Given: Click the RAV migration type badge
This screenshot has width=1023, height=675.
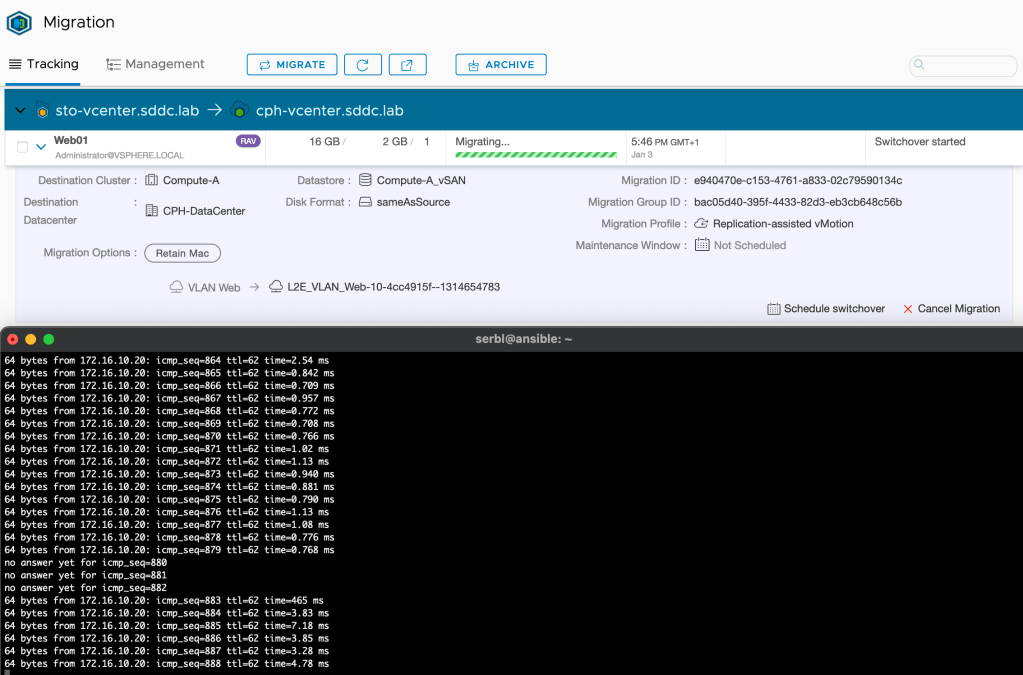Looking at the screenshot, I should pyautogui.click(x=248, y=142).
